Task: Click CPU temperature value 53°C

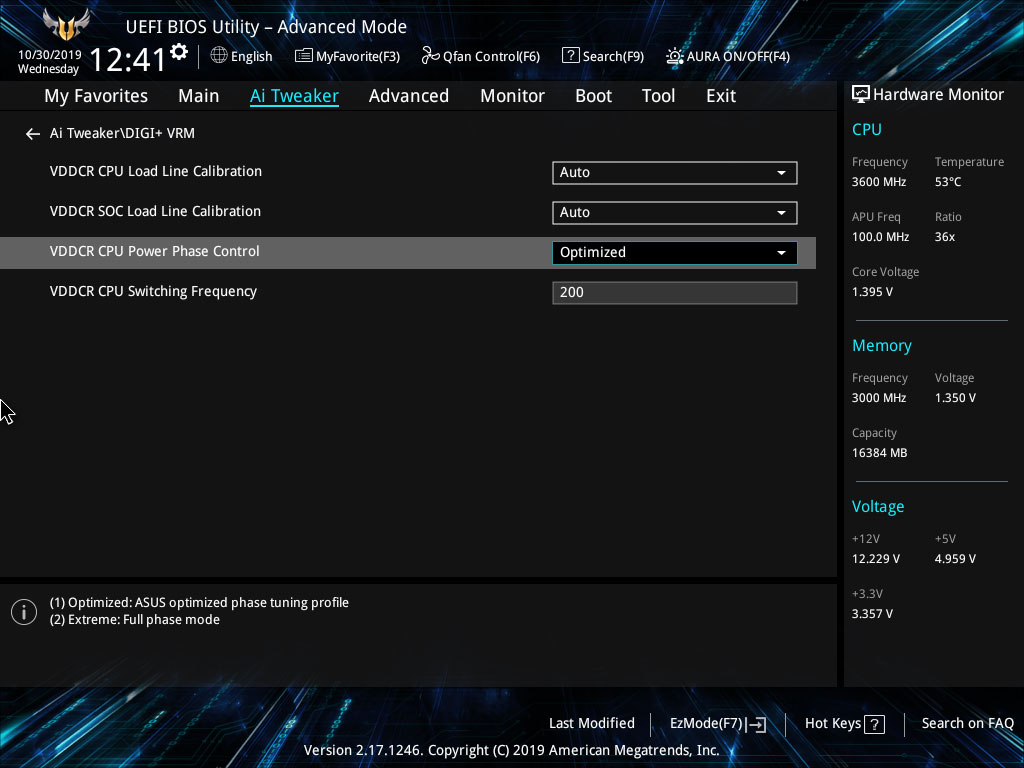Action: click(x=948, y=182)
